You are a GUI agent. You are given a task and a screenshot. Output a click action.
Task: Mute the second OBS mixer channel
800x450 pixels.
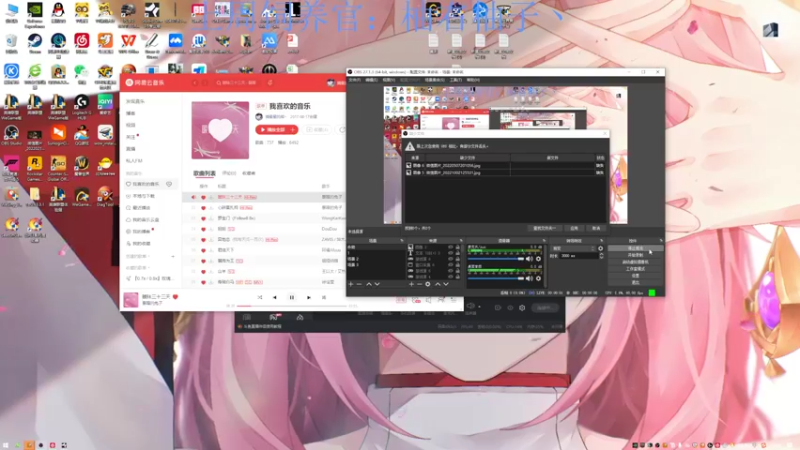pyautogui.click(x=530, y=279)
